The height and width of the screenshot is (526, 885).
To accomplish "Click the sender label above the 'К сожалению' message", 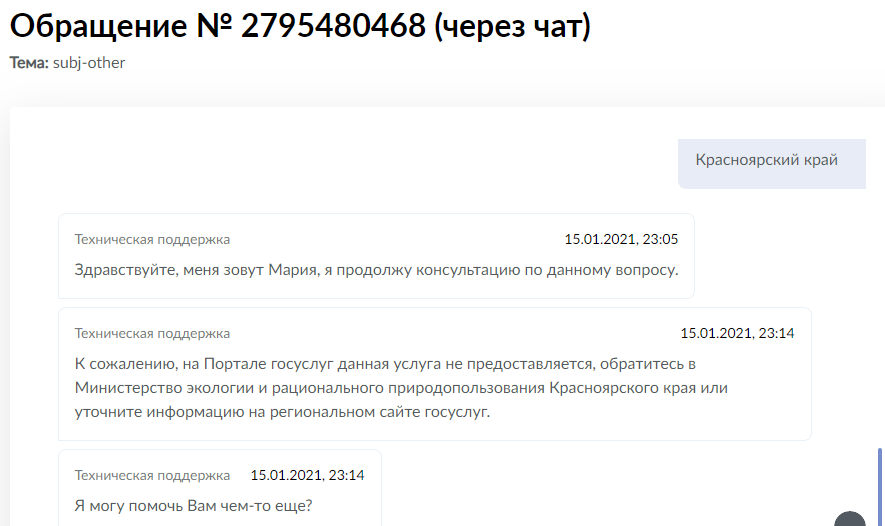I will [152, 334].
